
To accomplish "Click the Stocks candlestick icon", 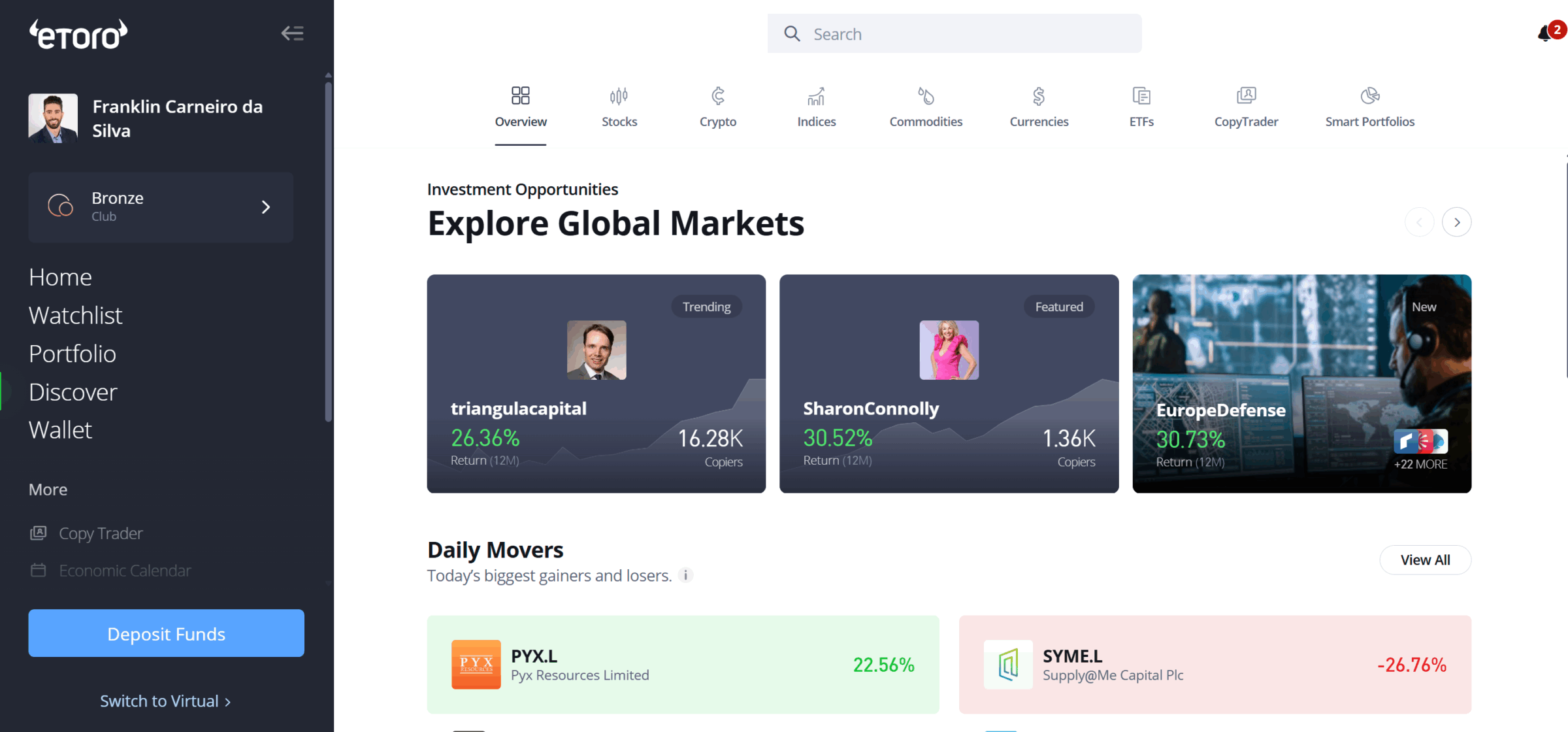I will click(619, 96).
